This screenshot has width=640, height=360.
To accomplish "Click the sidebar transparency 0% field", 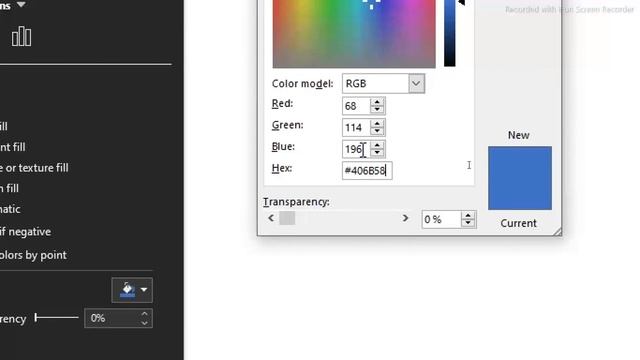I will [x=111, y=318].
